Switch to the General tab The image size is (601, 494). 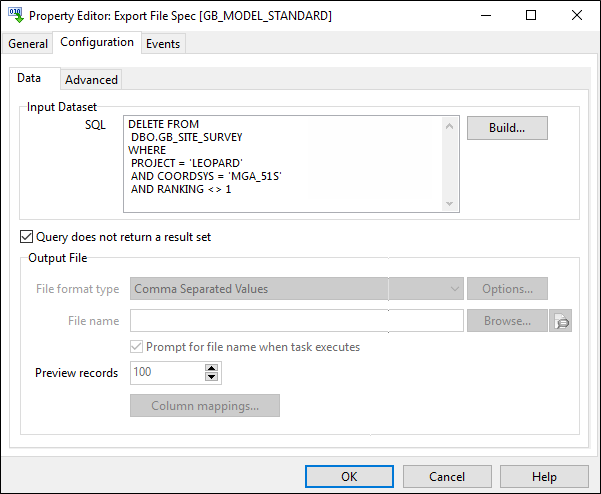pyautogui.click(x=28, y=44)
